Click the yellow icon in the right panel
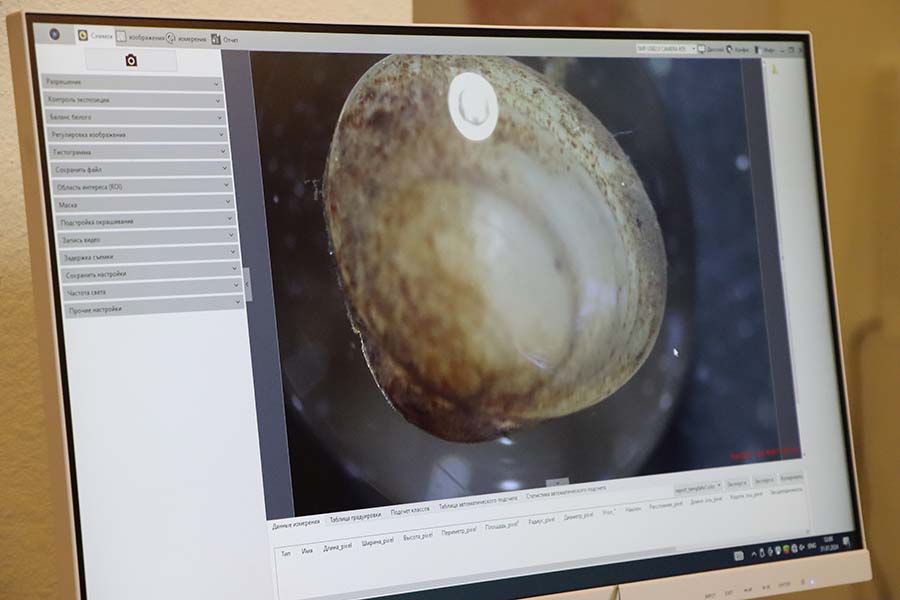Image resolution: width=900 pixels, height=600 pixels. point(774,70)
